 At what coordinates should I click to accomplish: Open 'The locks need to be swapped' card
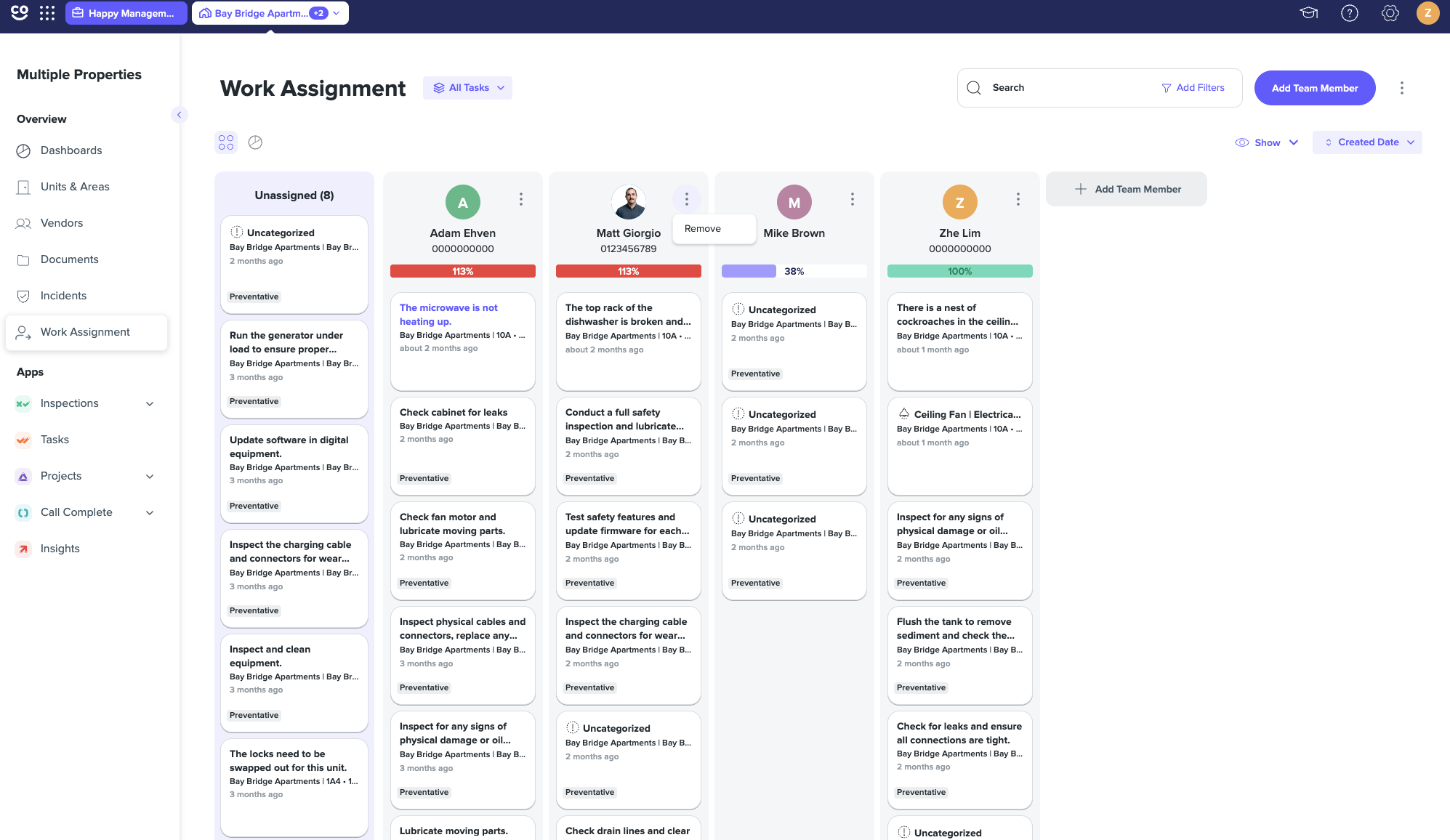point(294,788)
